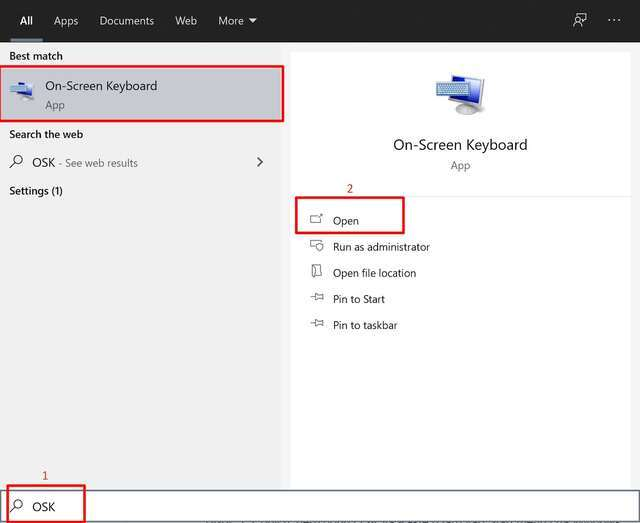The width and height of the screenshot is (640, 523).
Task: Expand the More filter dropdown
Action: pyautogui.click(x=237, y=21)
